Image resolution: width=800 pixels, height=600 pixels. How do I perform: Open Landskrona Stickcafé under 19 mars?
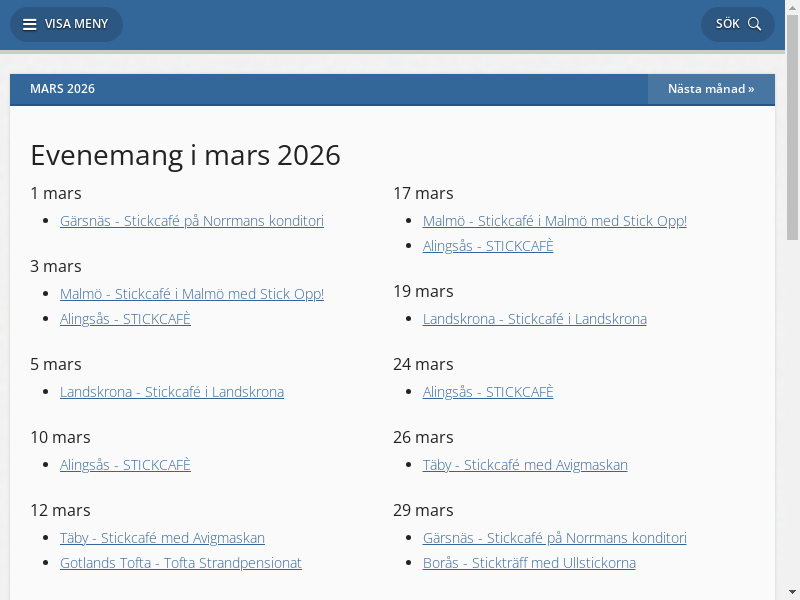click(534, 319)
